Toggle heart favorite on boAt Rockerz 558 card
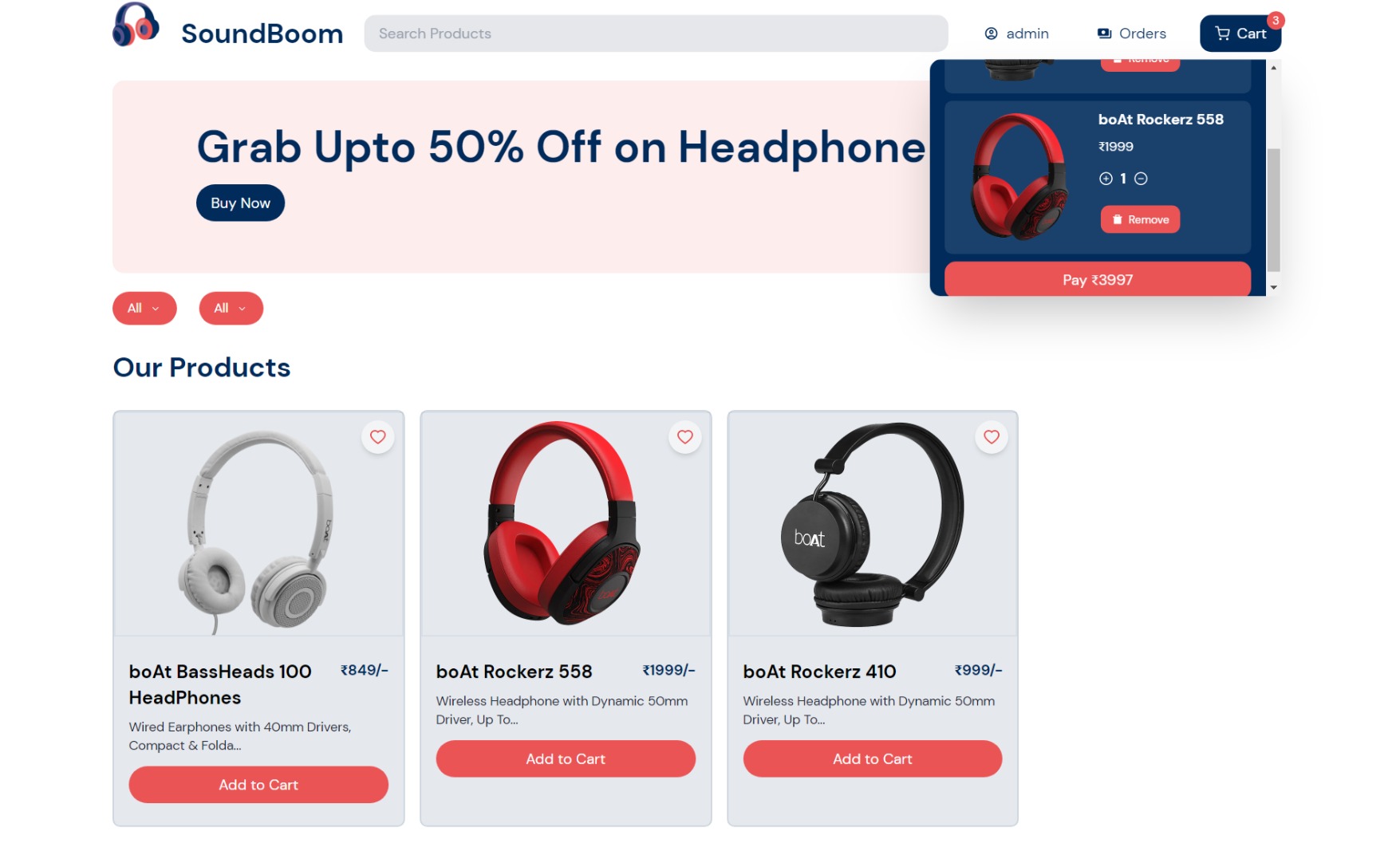This screenshot has width=1400, height=843. click(x=685, y=437)
